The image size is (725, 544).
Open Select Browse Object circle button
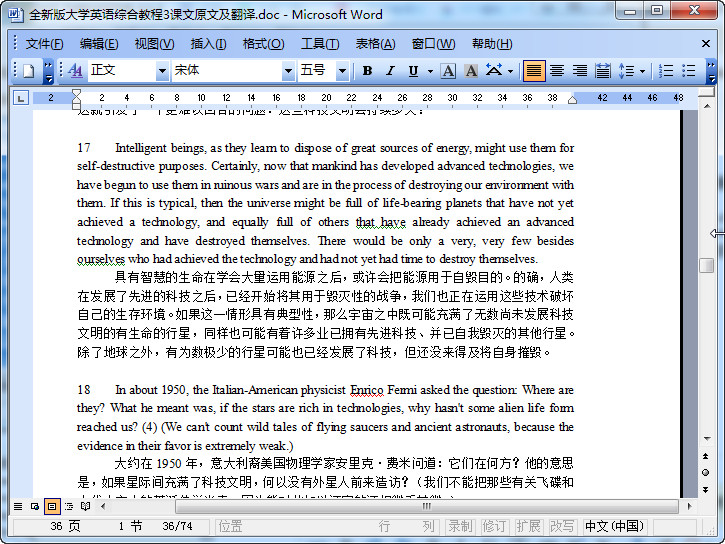pos(706,472)
